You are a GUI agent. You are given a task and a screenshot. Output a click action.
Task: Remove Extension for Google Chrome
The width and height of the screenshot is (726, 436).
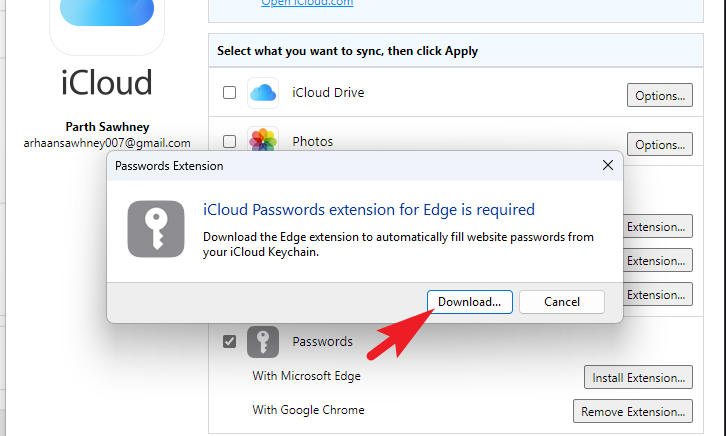coord(632,410)
